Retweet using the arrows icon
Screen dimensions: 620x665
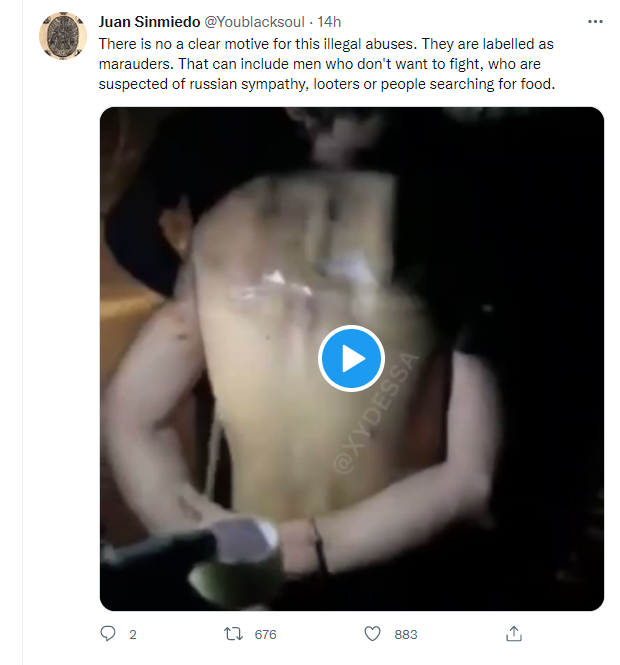pyautogui.click(x=233, y=634)
